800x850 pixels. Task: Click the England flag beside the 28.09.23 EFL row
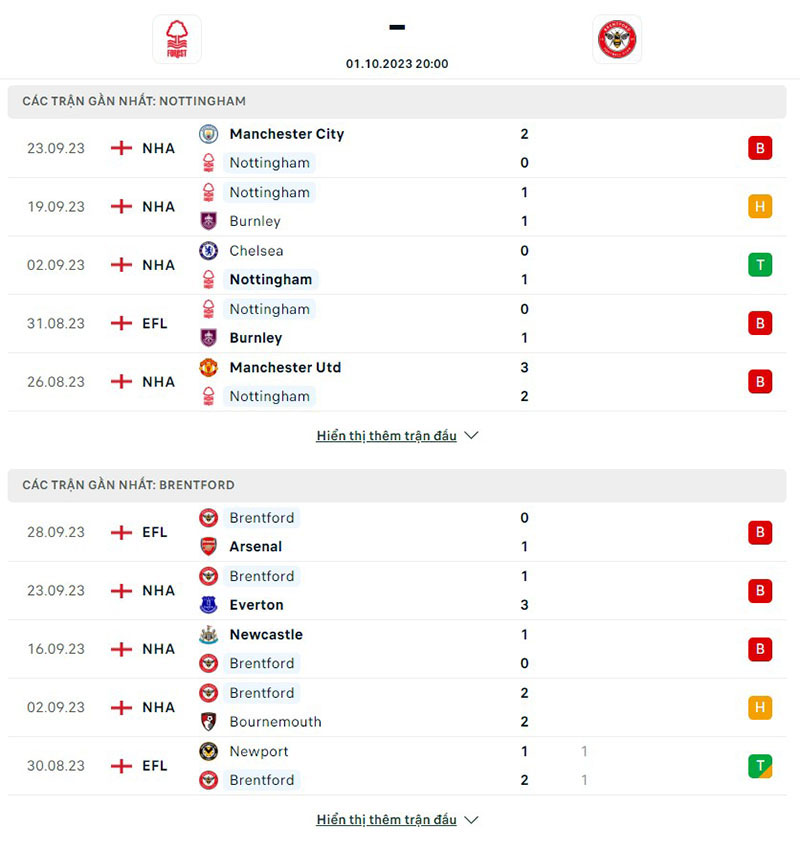pyautogui.click(x=120, y=532)
